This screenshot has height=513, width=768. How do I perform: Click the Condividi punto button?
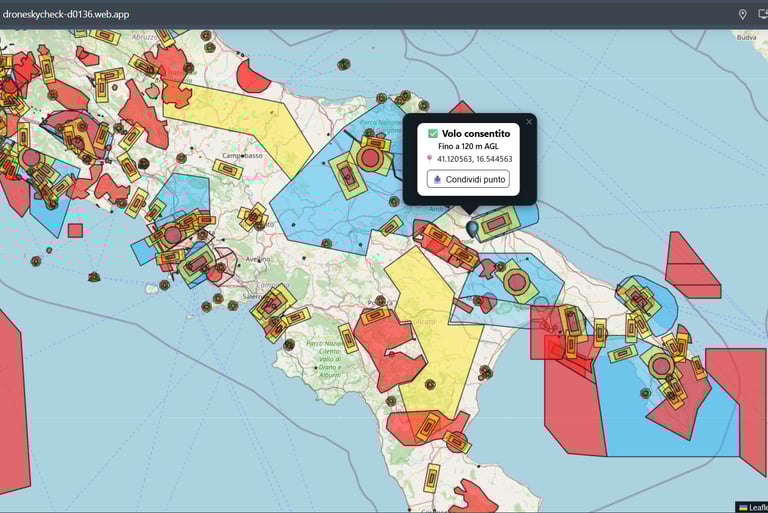pyautogui.click(x=468, y=179)
